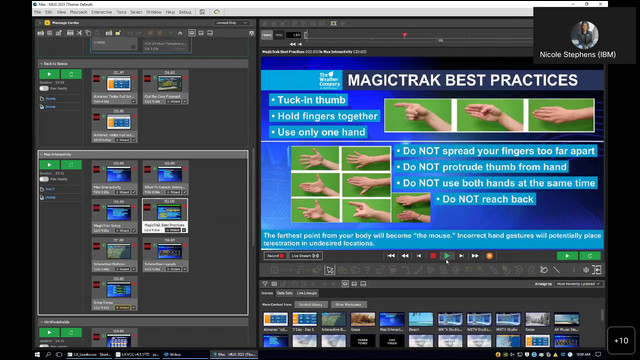The image size is (640, 360).
Task: Toggle Max Reality switch in Max Interactivity
Action: tap(44, 179)
